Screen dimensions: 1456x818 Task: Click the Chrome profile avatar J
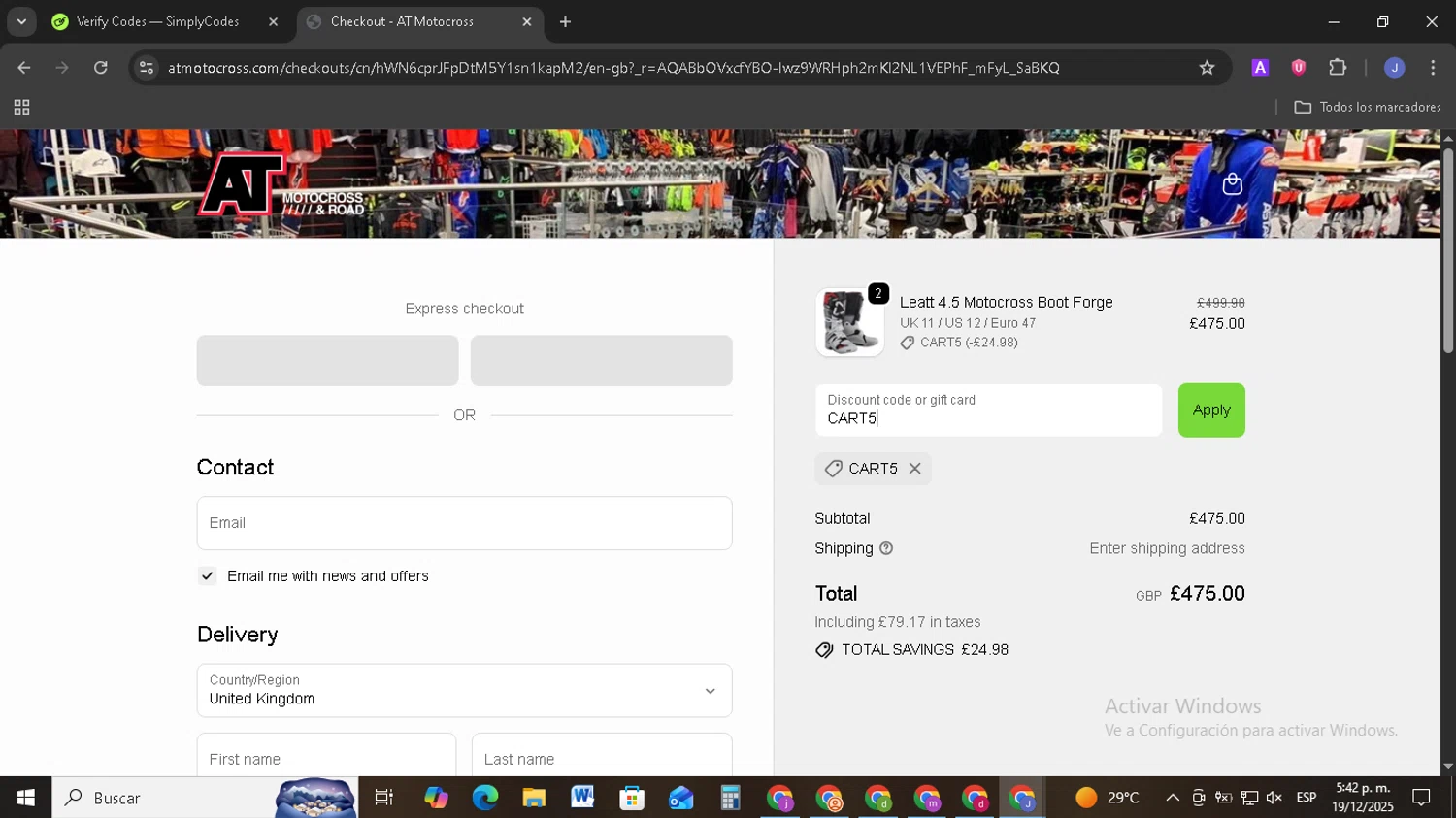1394,68
